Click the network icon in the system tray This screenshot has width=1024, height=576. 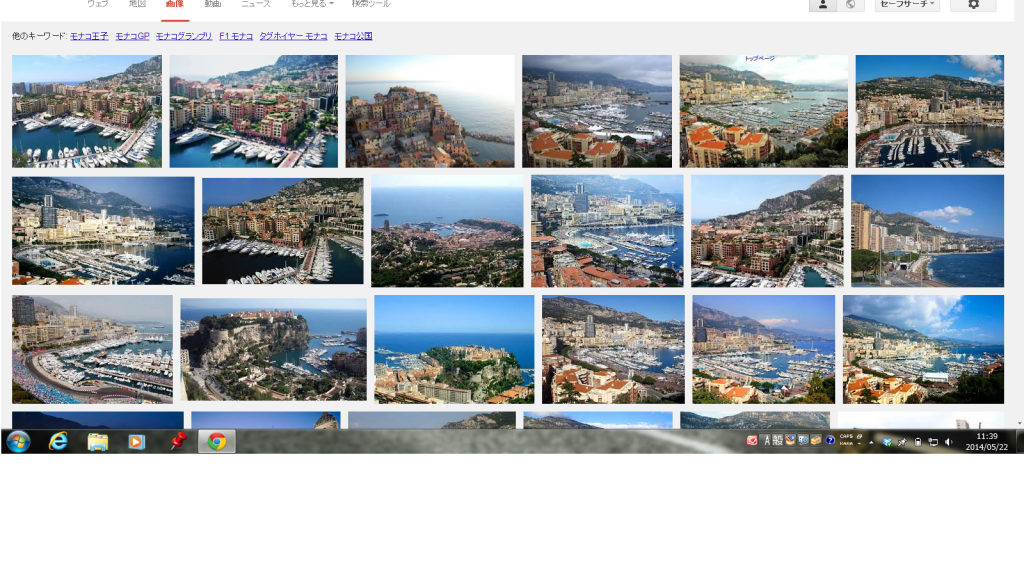[935, 441]
